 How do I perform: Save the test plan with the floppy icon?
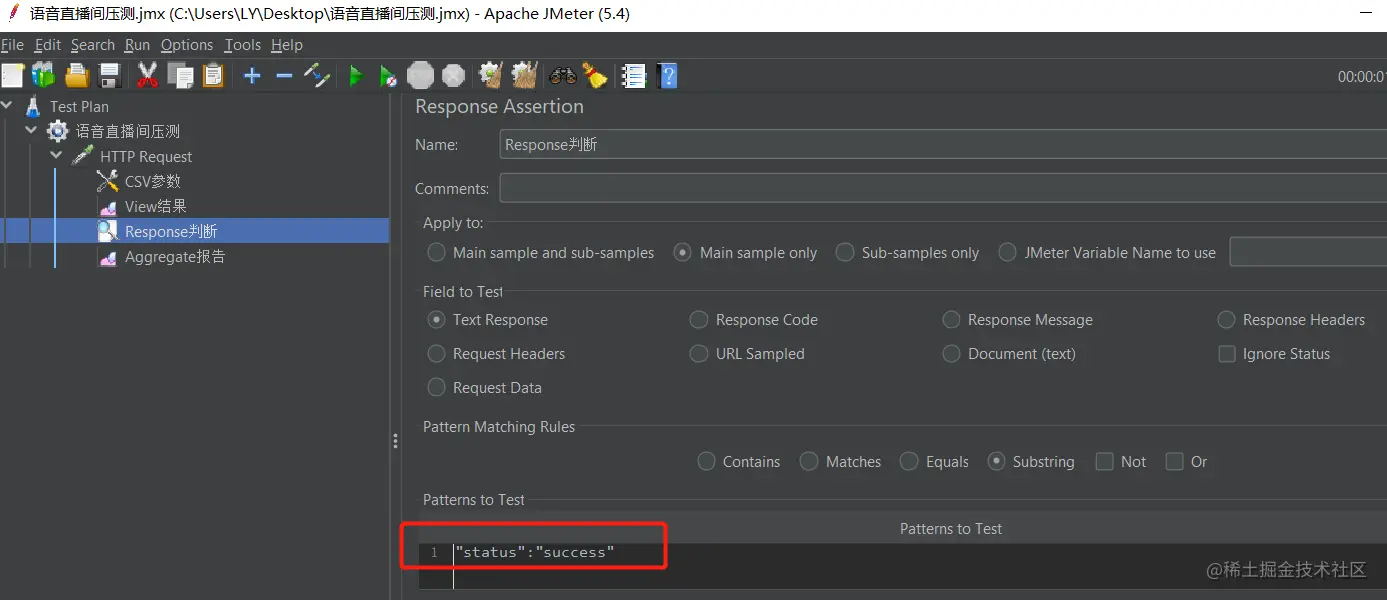110,75
